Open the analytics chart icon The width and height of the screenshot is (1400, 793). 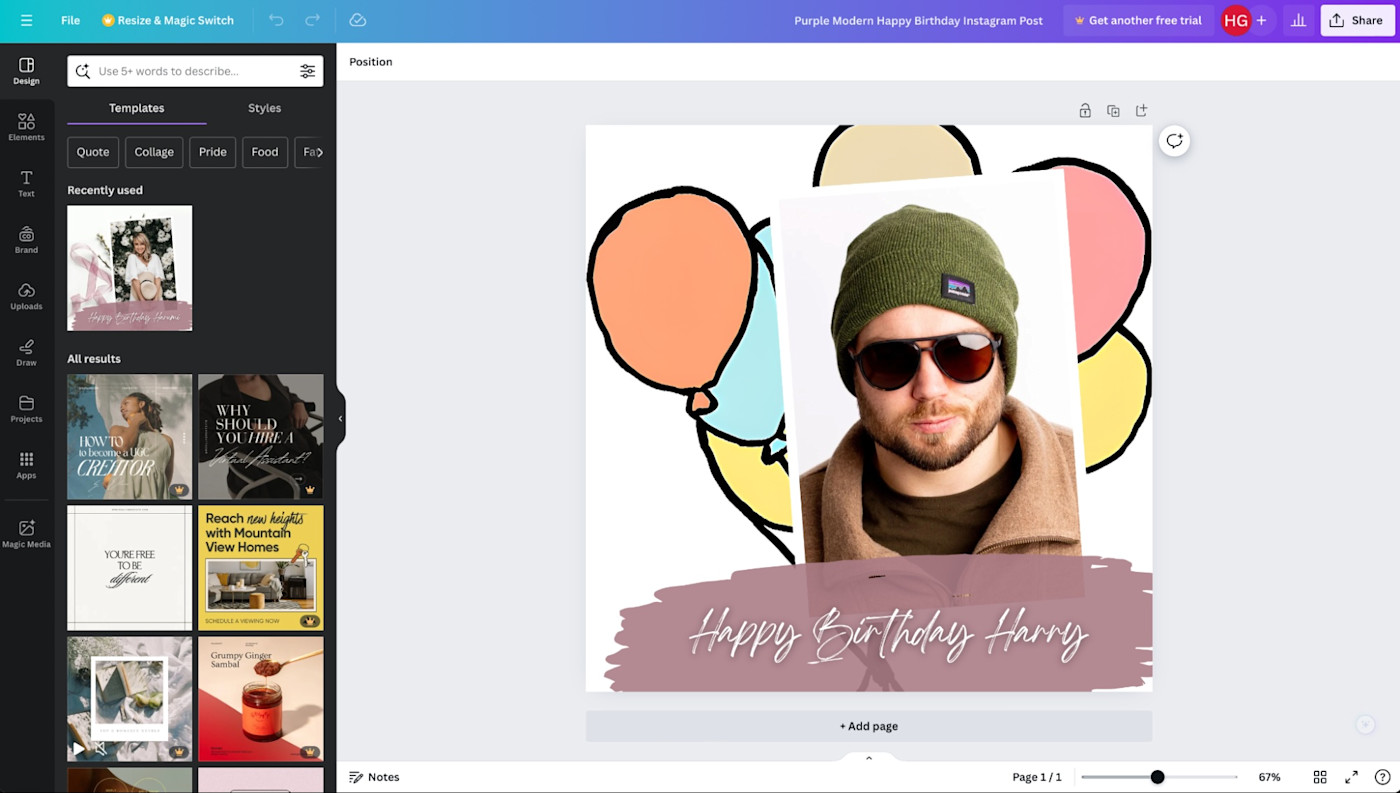pyautogui.click(x=1298, y=20)
